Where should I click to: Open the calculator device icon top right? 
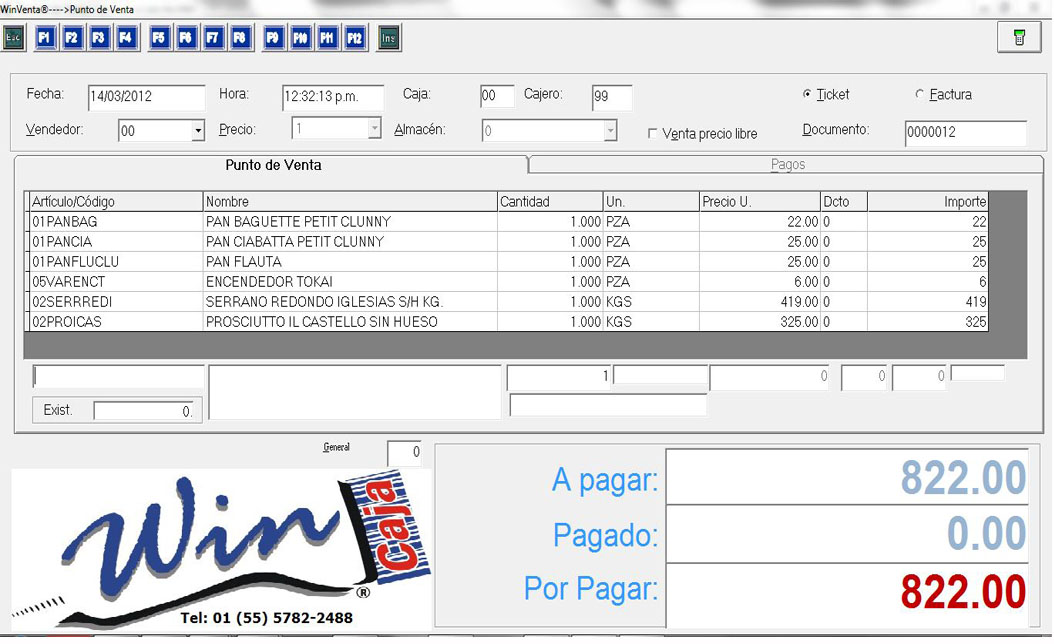(1018, 37)
